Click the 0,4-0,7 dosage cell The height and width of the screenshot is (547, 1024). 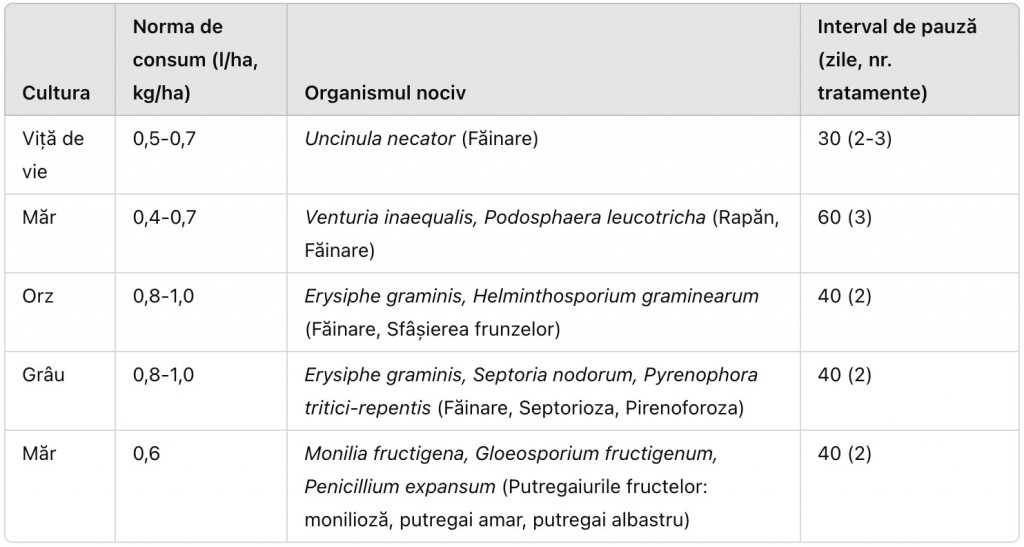(165, 217)
